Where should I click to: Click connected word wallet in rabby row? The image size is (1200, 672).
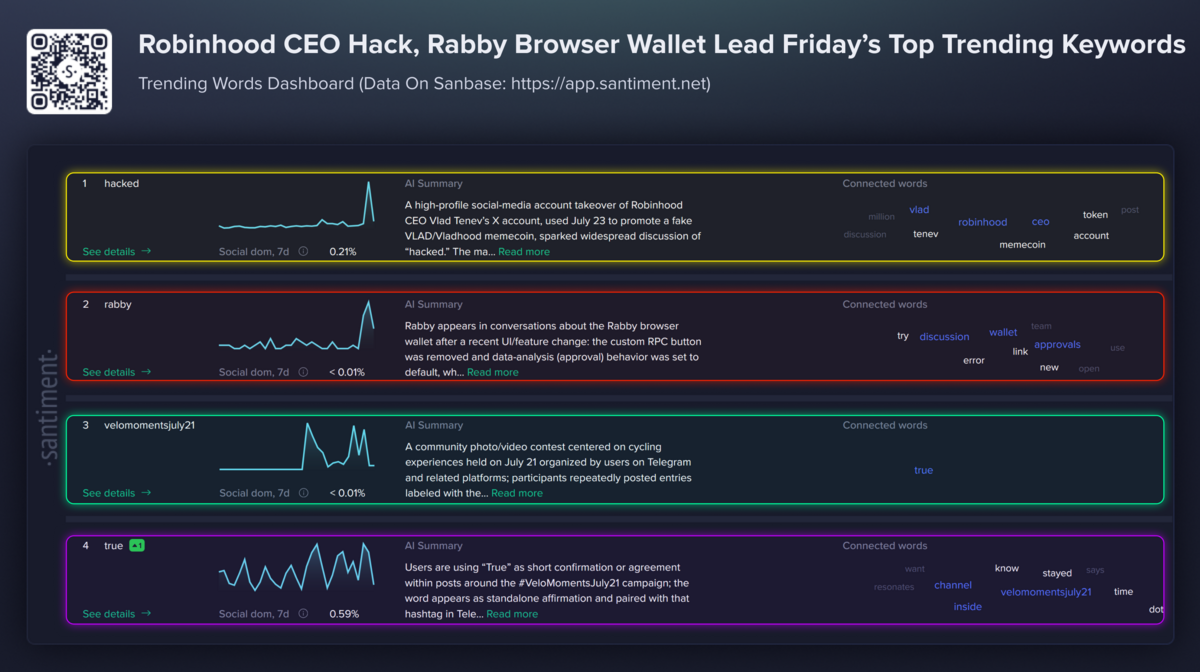click(x=1003, y=332)
